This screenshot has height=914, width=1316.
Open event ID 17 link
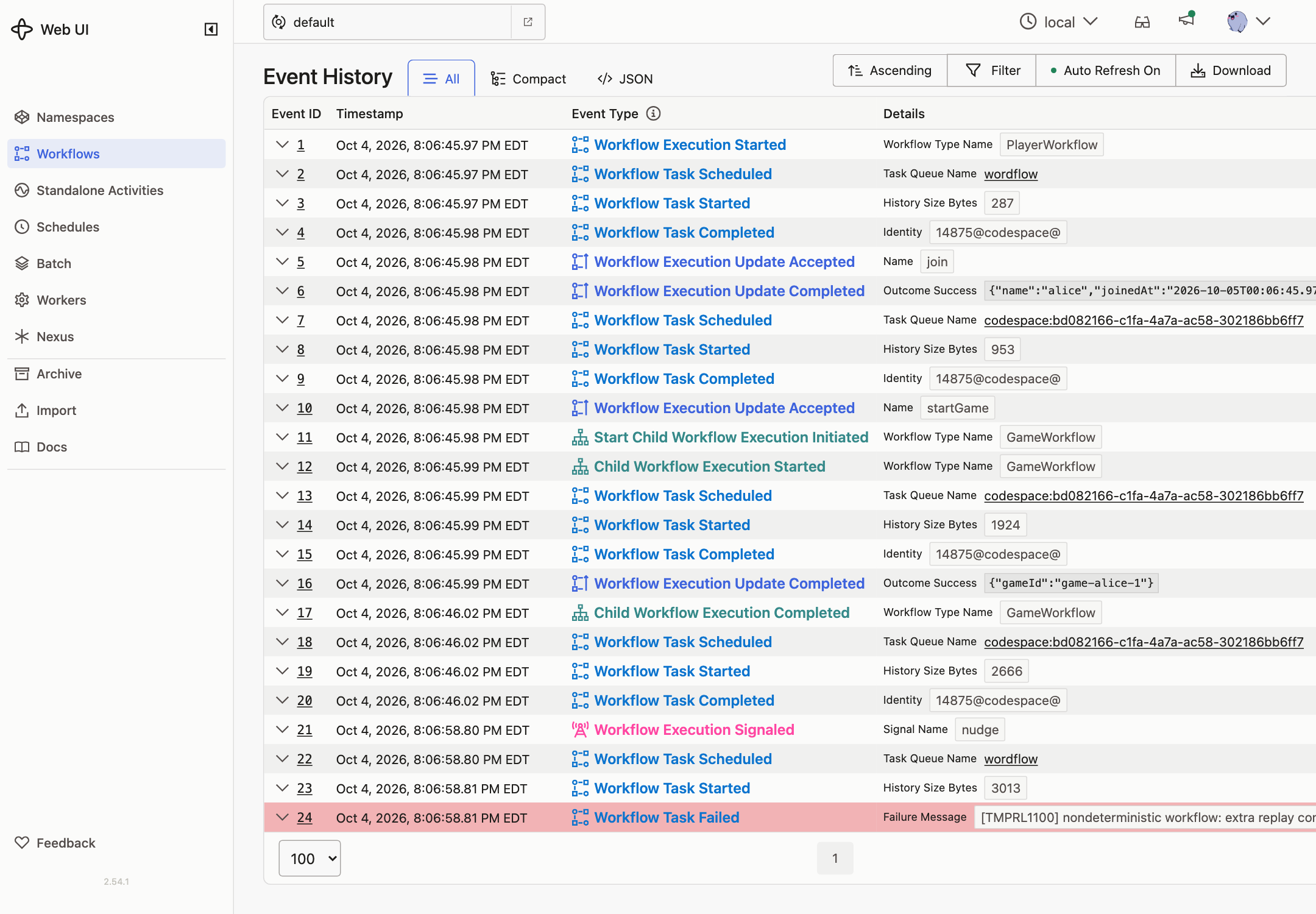(x=305, y=613)
